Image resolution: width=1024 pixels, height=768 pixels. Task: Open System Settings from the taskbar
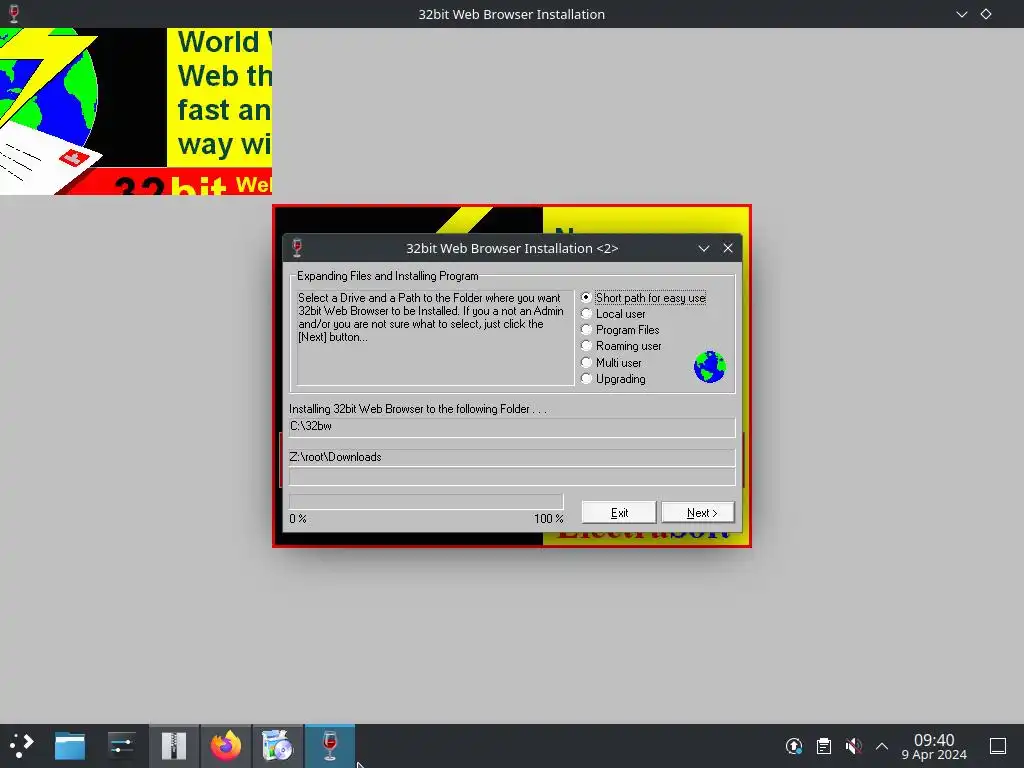(121, 745)
